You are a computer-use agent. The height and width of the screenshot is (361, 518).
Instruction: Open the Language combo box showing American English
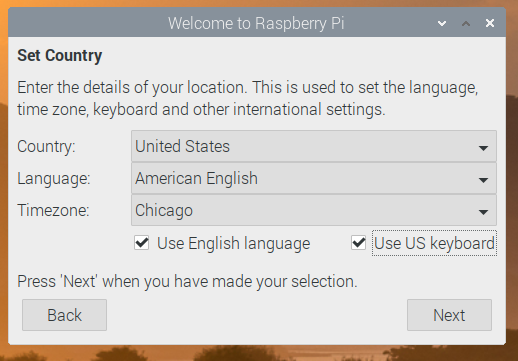pos(314,178)
